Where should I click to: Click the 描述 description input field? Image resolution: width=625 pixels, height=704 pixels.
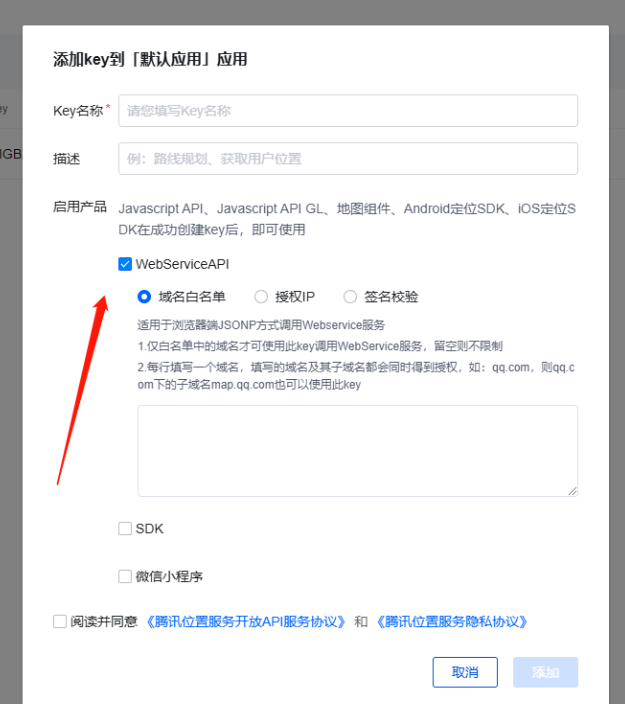tap(348, 158)
